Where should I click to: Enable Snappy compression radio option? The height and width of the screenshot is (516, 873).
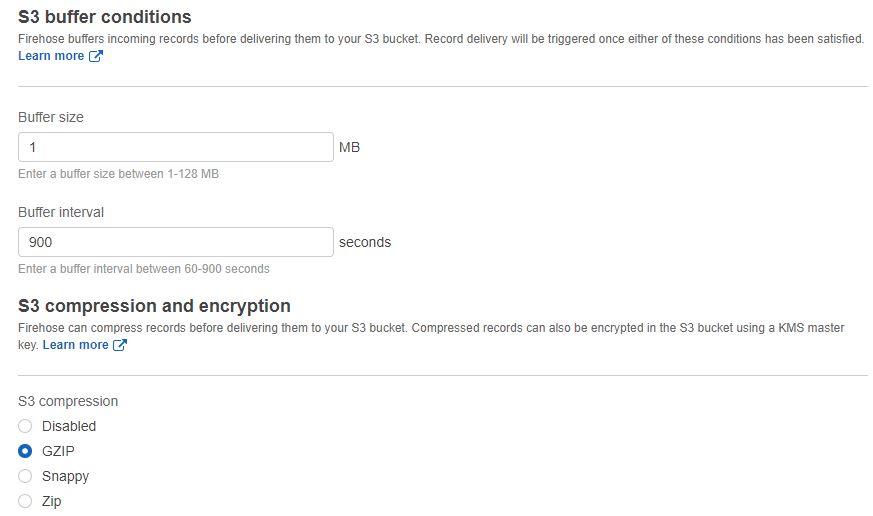[26, 476]
